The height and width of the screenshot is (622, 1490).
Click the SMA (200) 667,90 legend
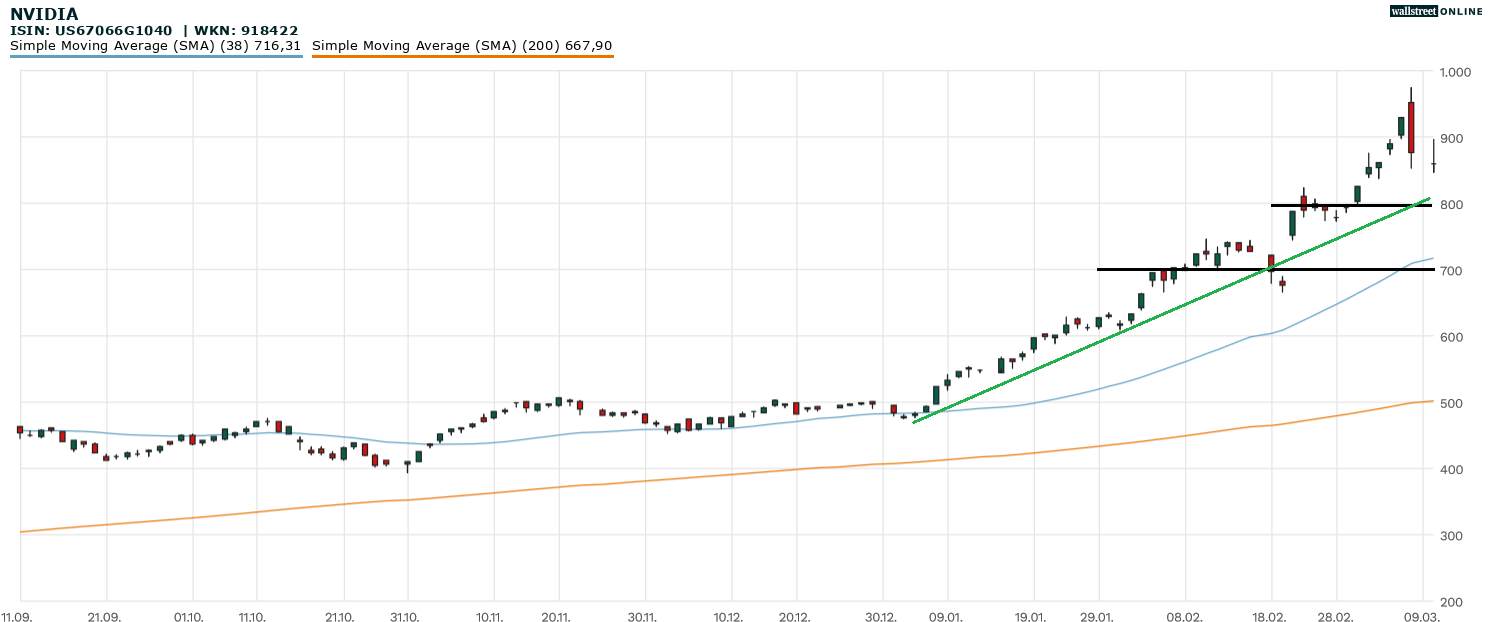[462, 46]
